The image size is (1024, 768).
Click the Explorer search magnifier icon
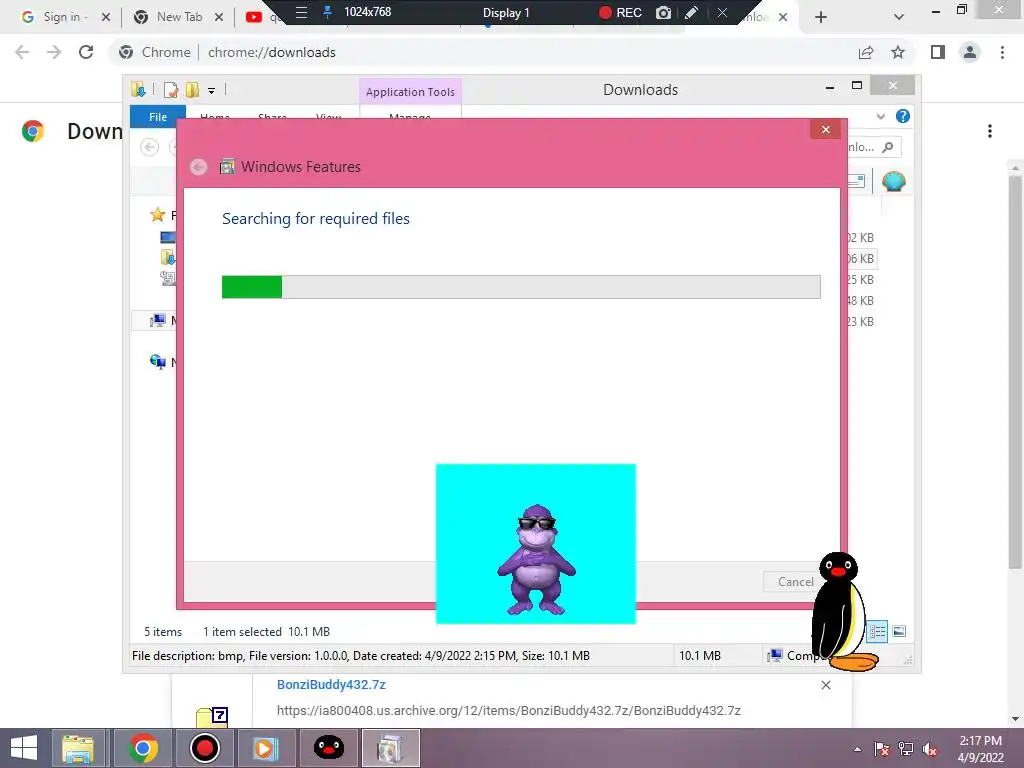pos(888,147)
